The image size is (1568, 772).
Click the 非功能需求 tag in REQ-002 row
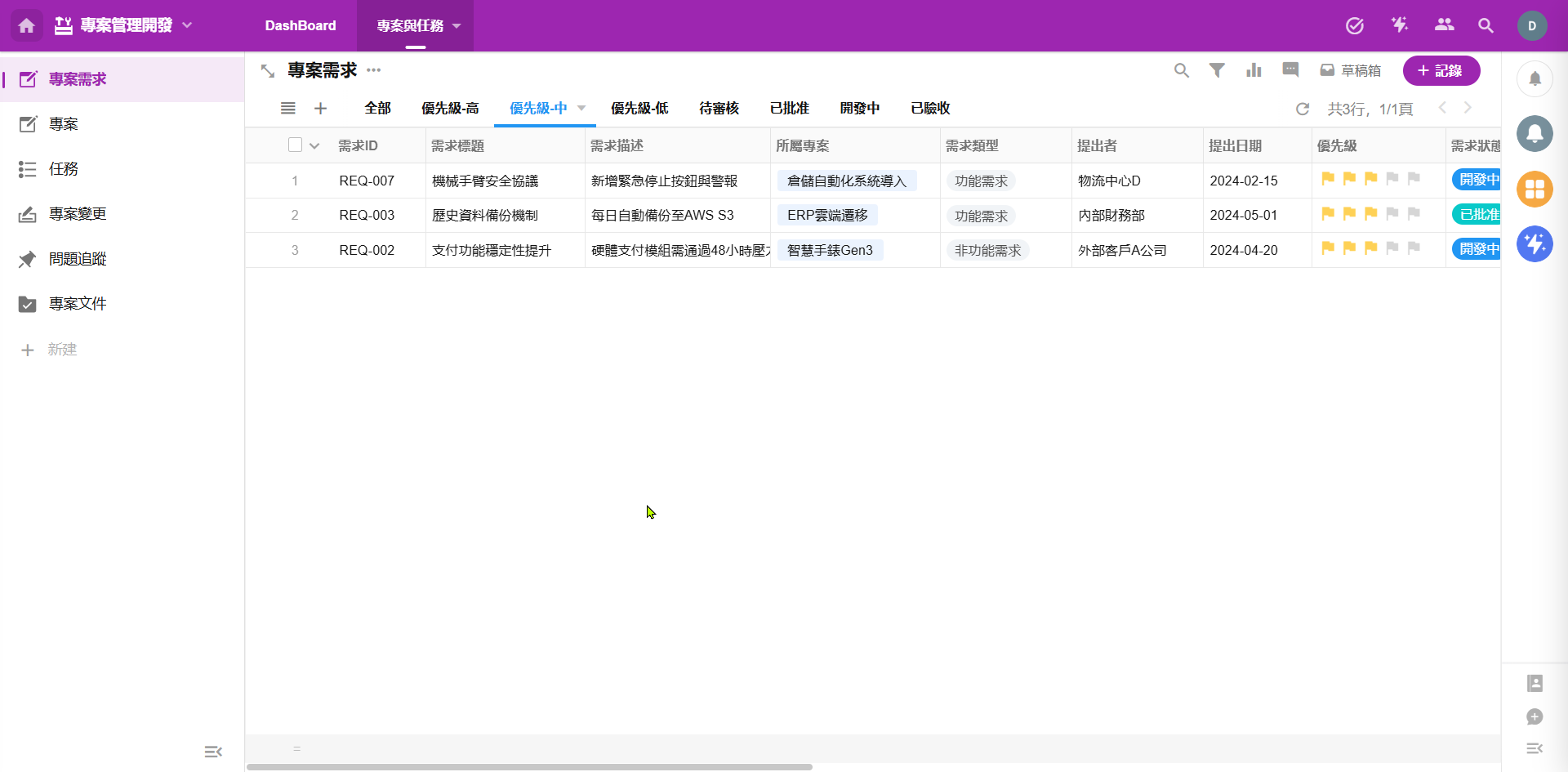click(987, 250)
